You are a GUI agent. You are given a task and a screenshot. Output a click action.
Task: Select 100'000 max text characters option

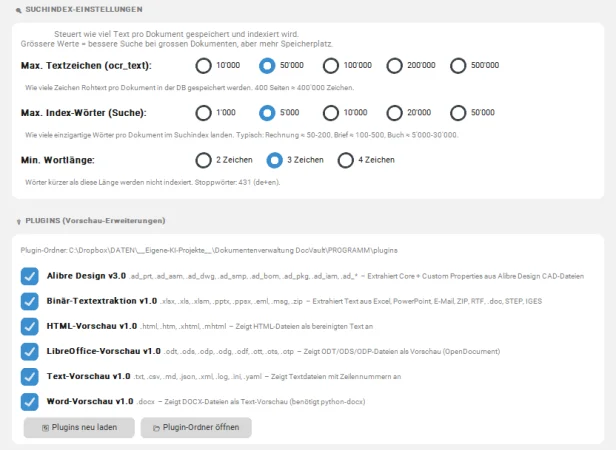tap(331, 66)
